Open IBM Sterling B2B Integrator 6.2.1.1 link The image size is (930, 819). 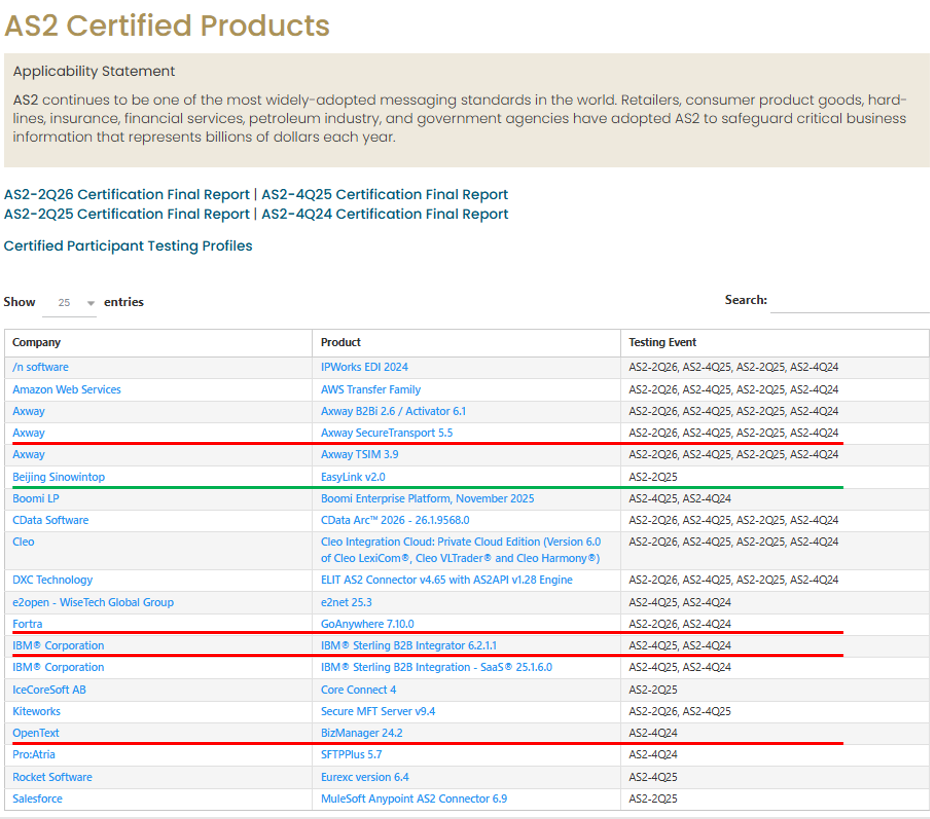click(x=409, y=645)
